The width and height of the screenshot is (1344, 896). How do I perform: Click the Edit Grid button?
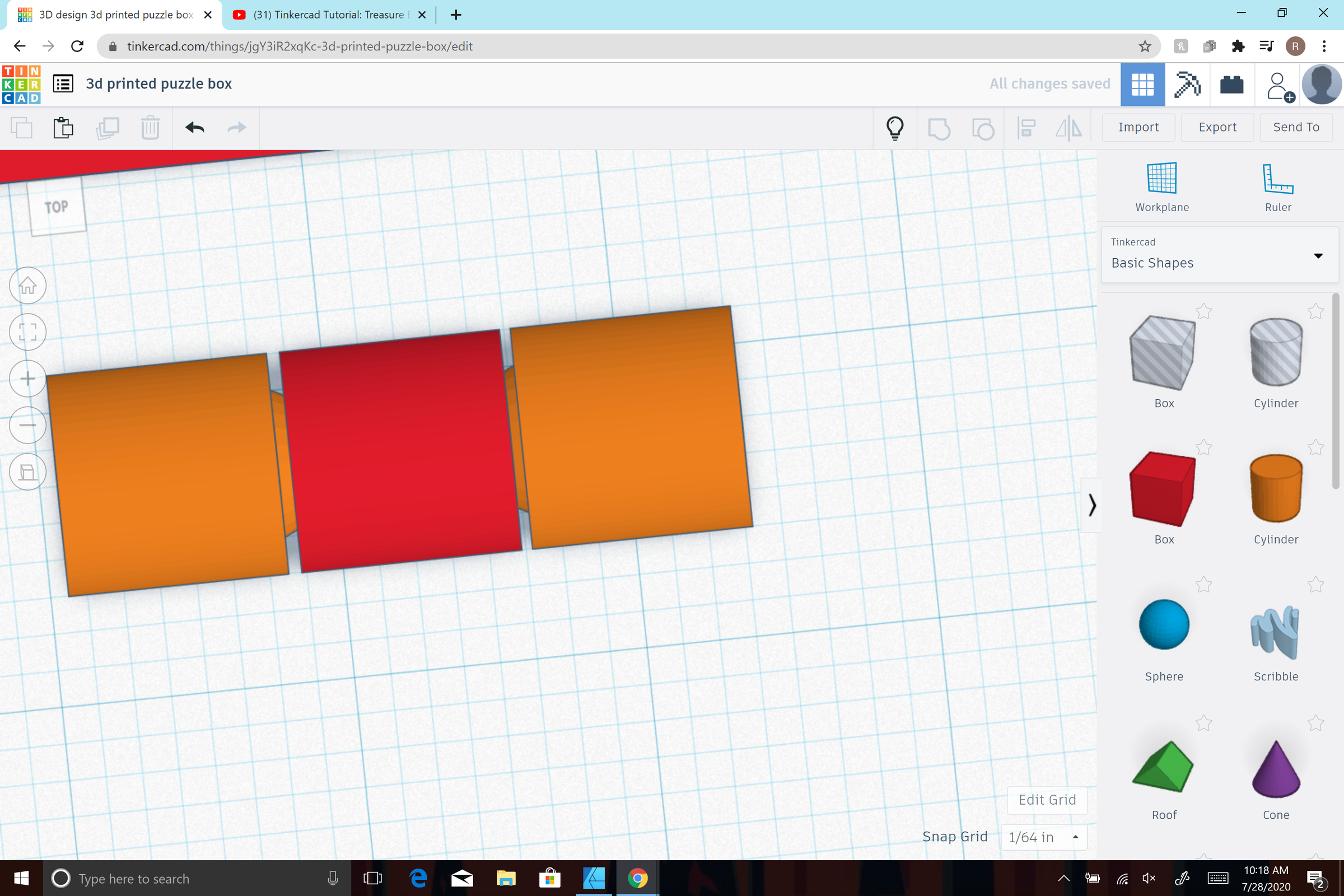1047,800
